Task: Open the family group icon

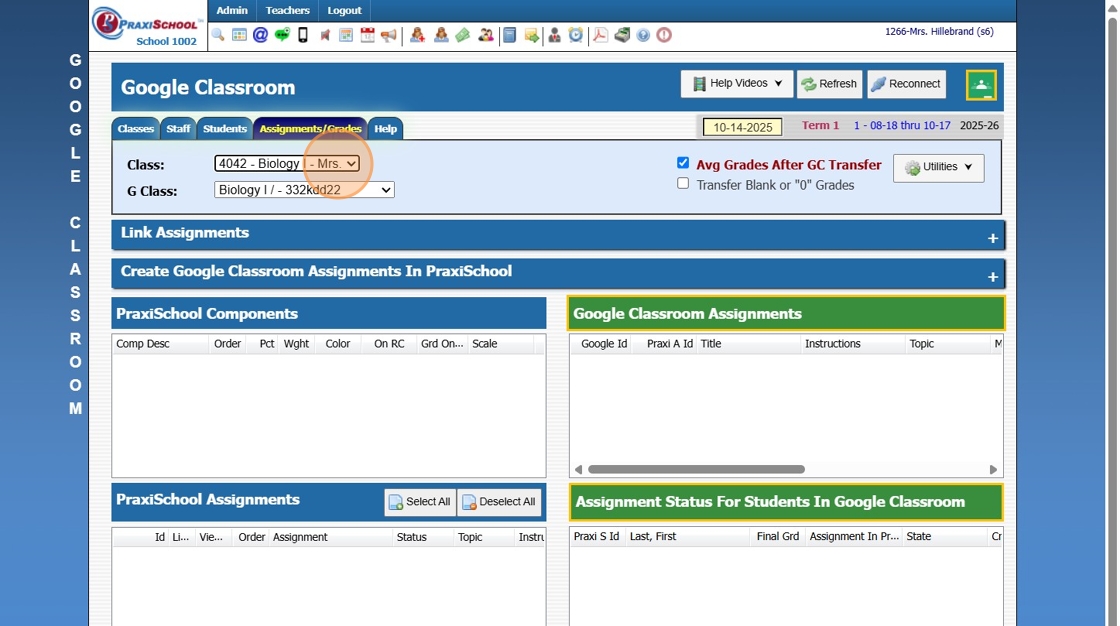Action: (x=486, y=35)
